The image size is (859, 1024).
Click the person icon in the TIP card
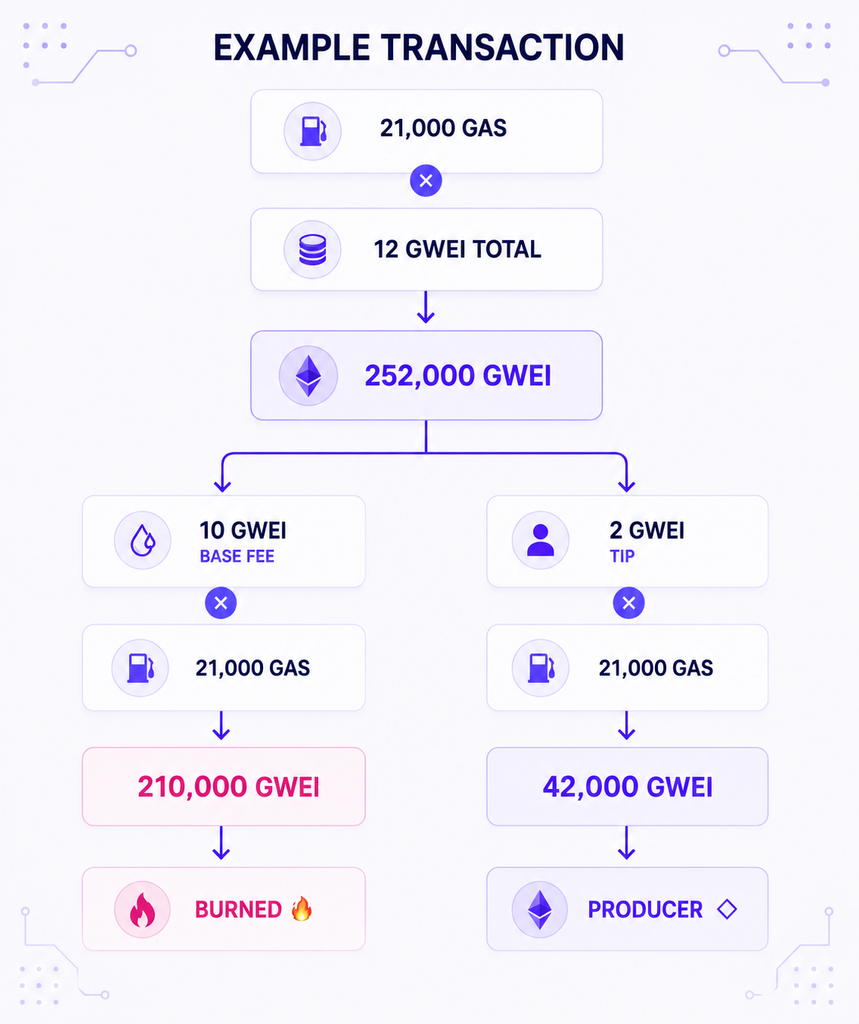click(540, 541)
